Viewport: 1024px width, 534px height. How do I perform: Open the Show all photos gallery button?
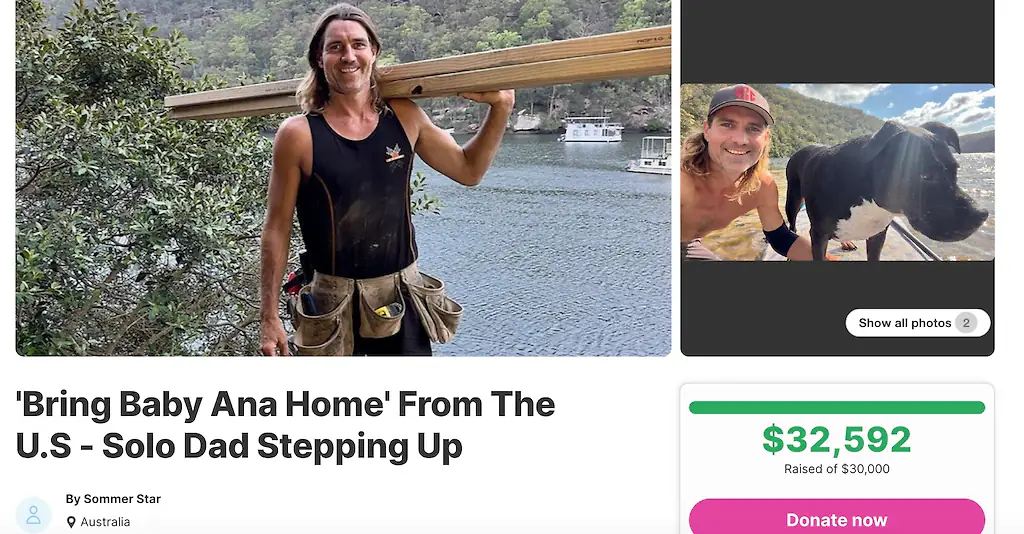tap(918, 323)
